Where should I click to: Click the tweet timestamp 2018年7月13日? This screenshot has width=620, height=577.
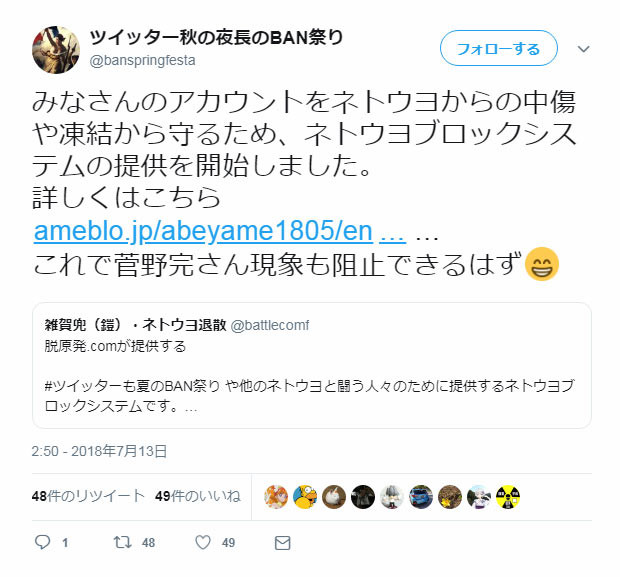point(99,451)
